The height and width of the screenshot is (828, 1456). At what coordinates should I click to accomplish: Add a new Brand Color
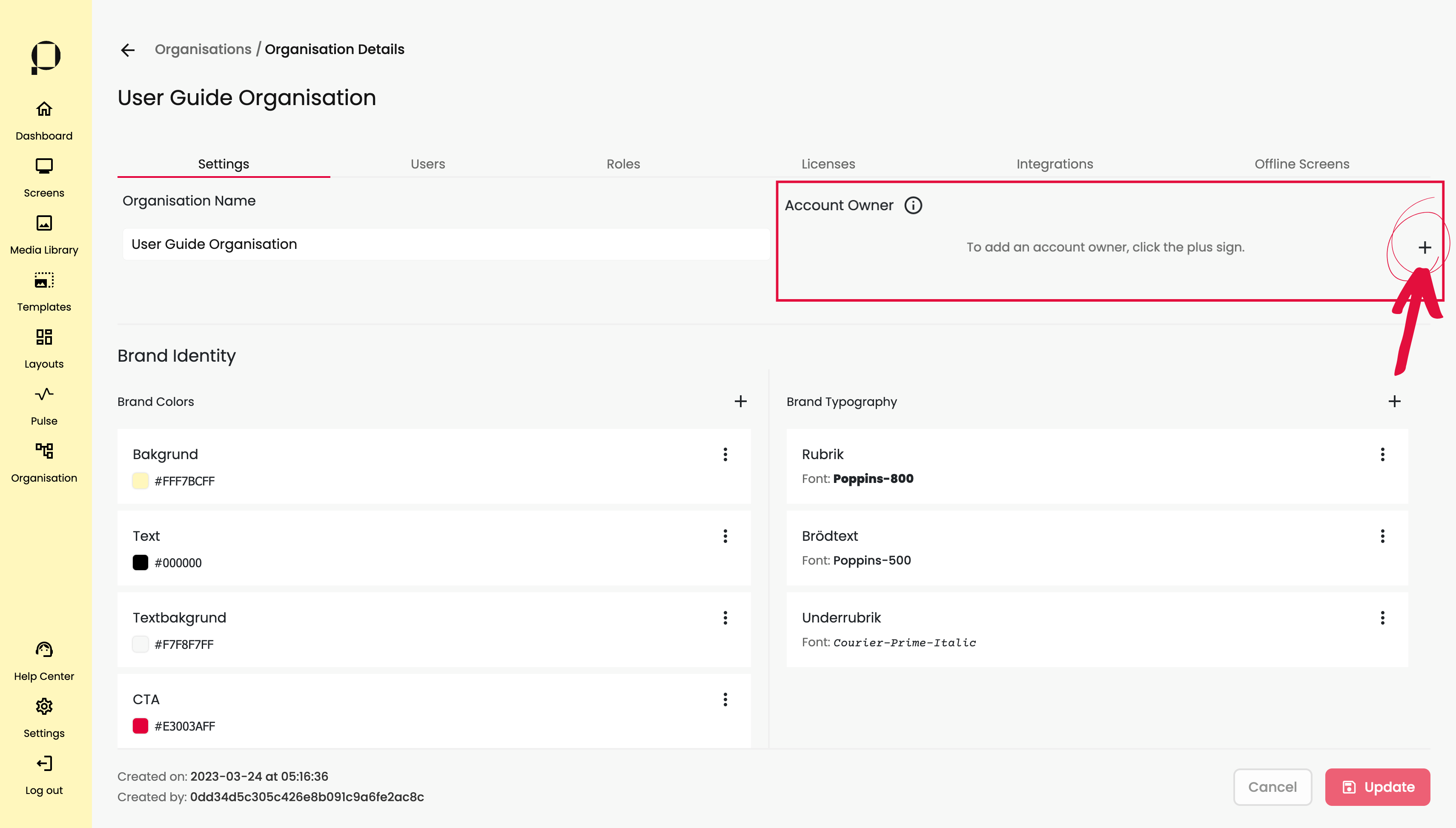coord(740,402)
